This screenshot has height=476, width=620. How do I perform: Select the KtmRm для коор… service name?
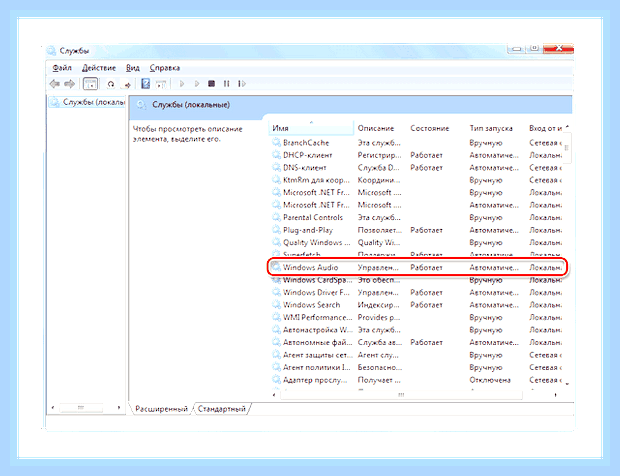[x=316, y=180]
